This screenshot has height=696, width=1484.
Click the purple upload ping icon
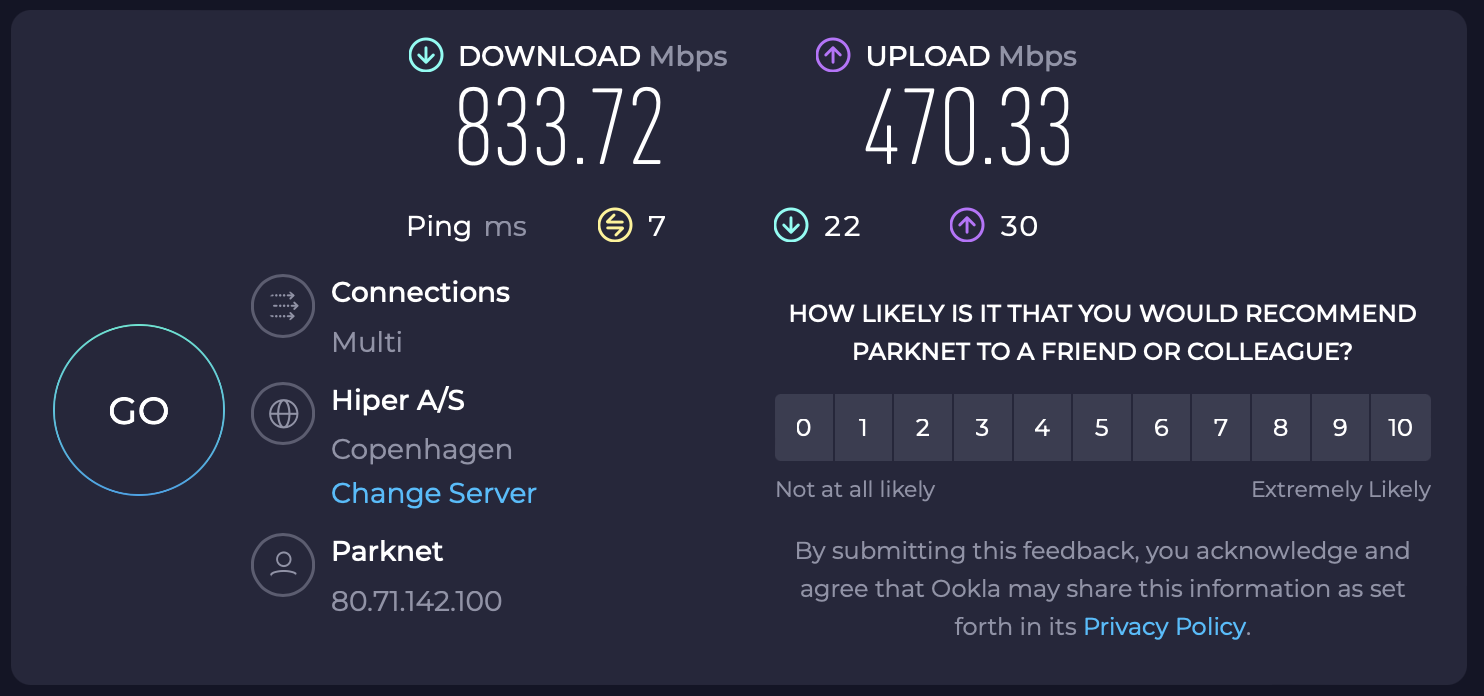pyautogui.click(x=967, y=226)
